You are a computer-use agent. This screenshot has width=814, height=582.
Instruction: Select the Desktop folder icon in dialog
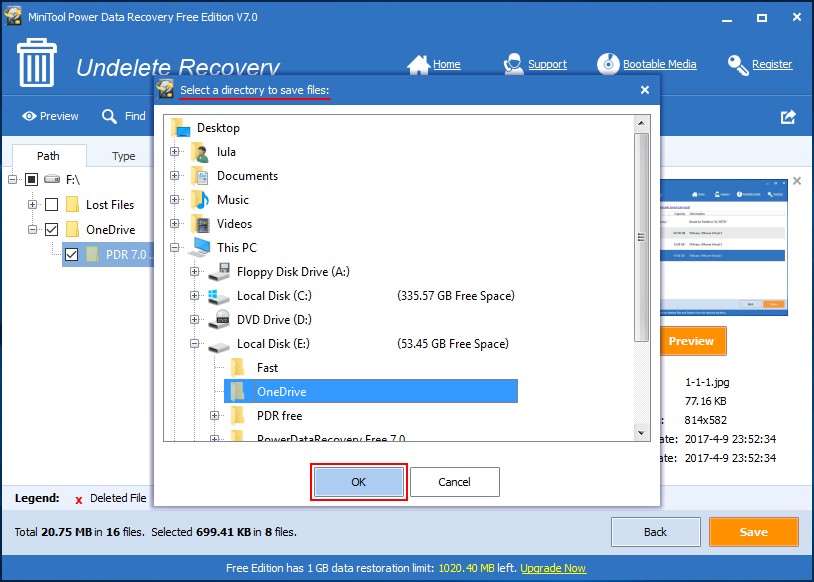click(180, 128)
